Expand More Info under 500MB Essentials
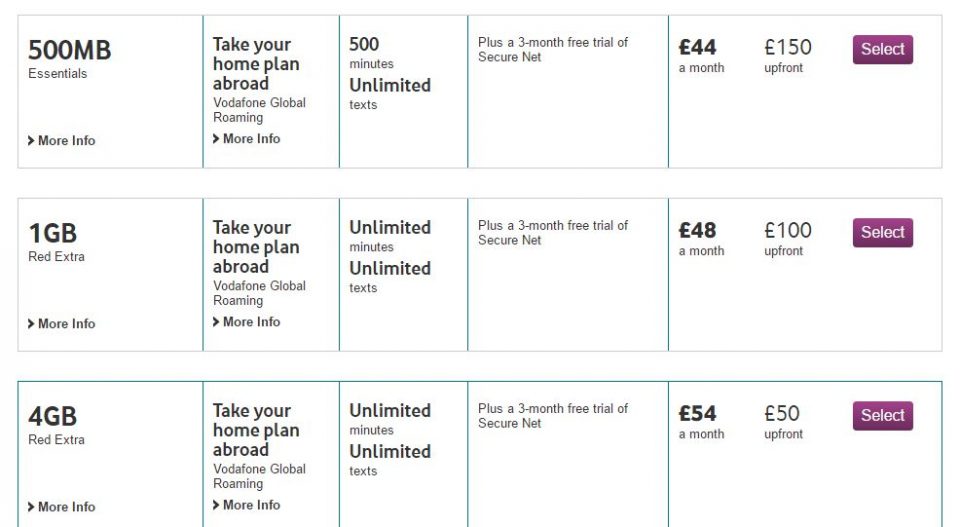This screenshot has width=960, height=527. click(x=62, y=141)
